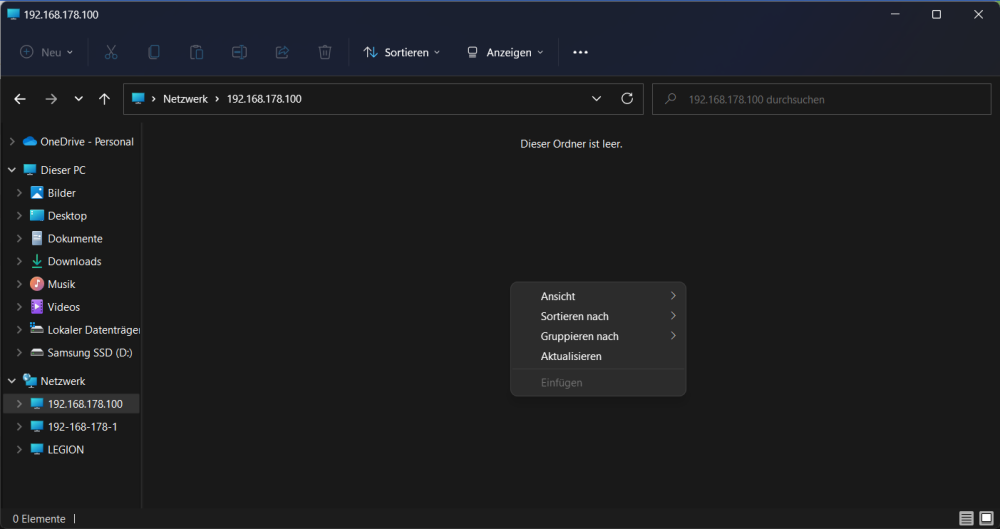Expand the LEGION network node
1000x529 pixels.
(19, 450)
